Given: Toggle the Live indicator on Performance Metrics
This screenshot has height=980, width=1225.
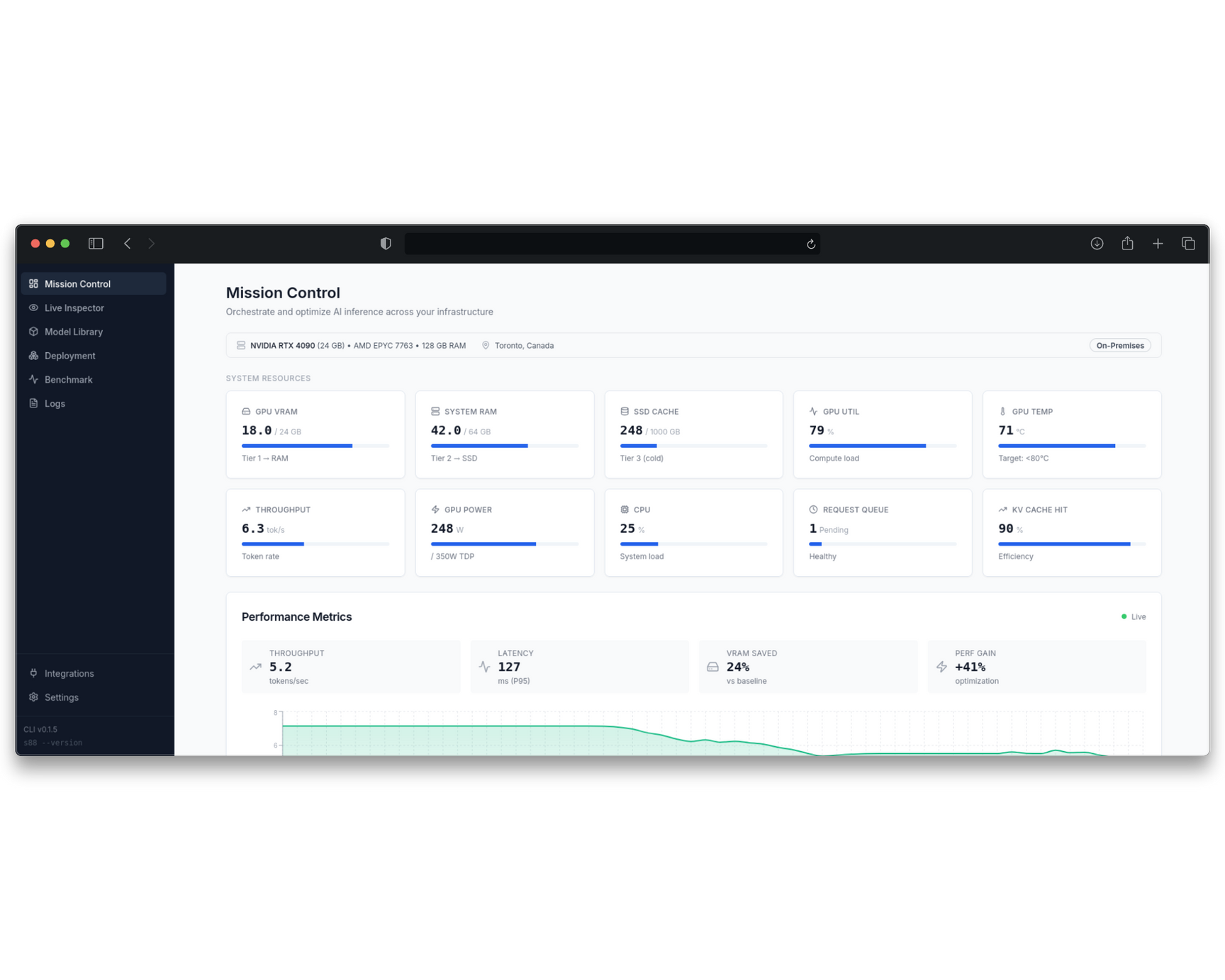Looking at the screenshot, I should pos(1134,616).
